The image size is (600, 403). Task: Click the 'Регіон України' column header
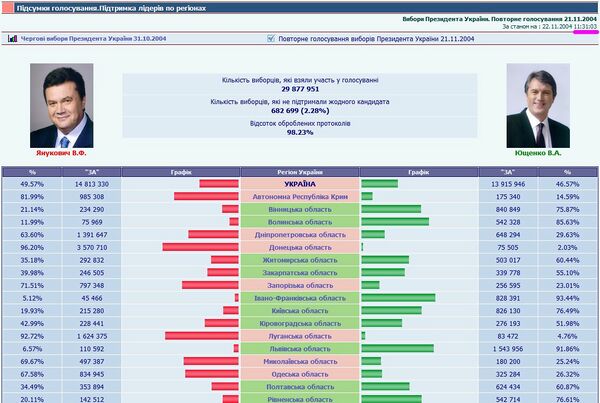coord(300,172)
